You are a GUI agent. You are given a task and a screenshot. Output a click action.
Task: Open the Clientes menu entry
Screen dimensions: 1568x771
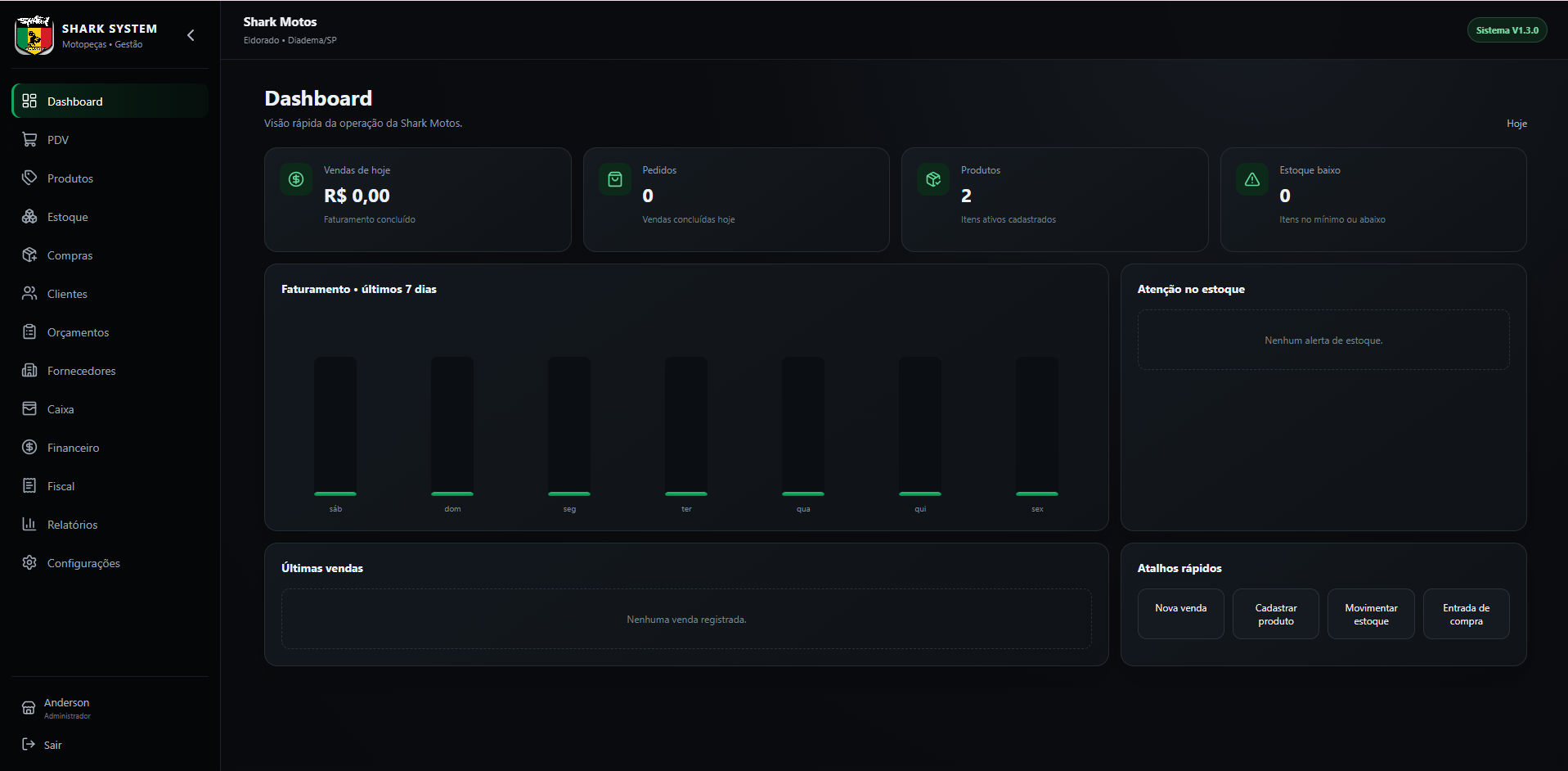tap(110, 293)
